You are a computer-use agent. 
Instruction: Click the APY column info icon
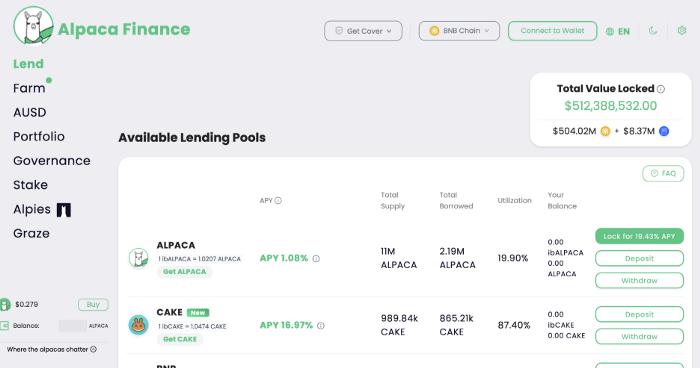coord(278,201)
